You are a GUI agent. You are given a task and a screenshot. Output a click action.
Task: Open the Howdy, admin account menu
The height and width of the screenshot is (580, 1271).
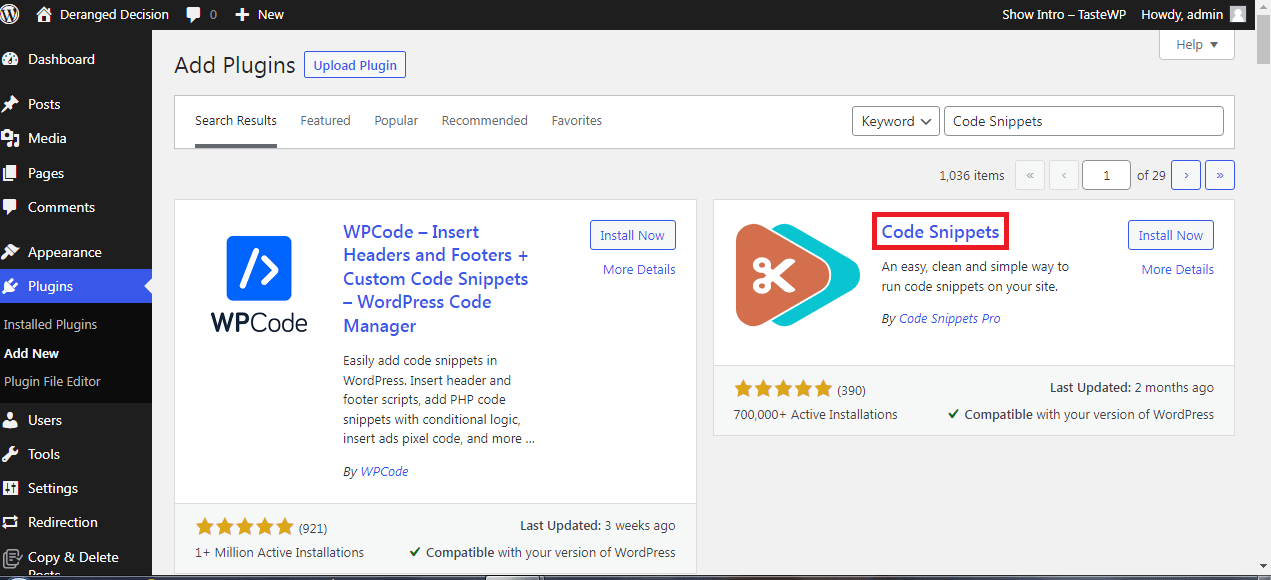coord(1192,14)
